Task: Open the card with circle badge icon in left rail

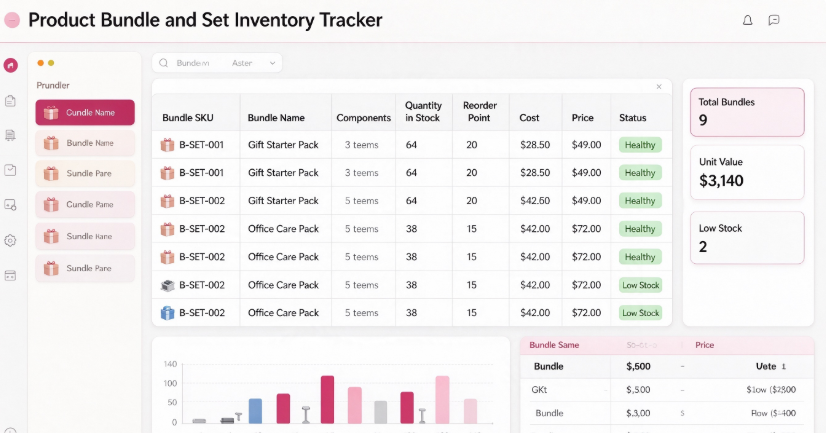Action: (11, 205)
